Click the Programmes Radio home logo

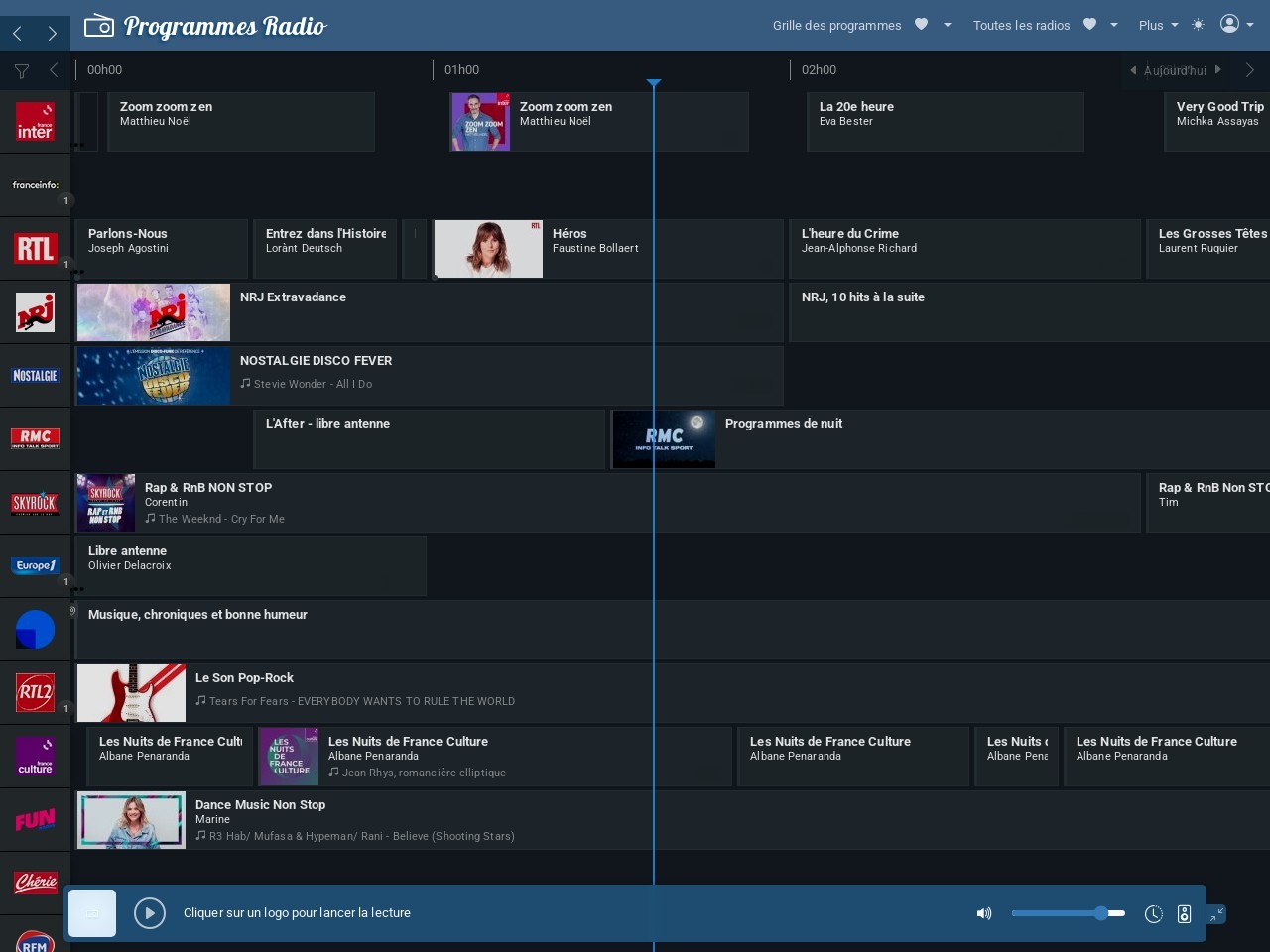pyautogui.click(x=205, y=26)
